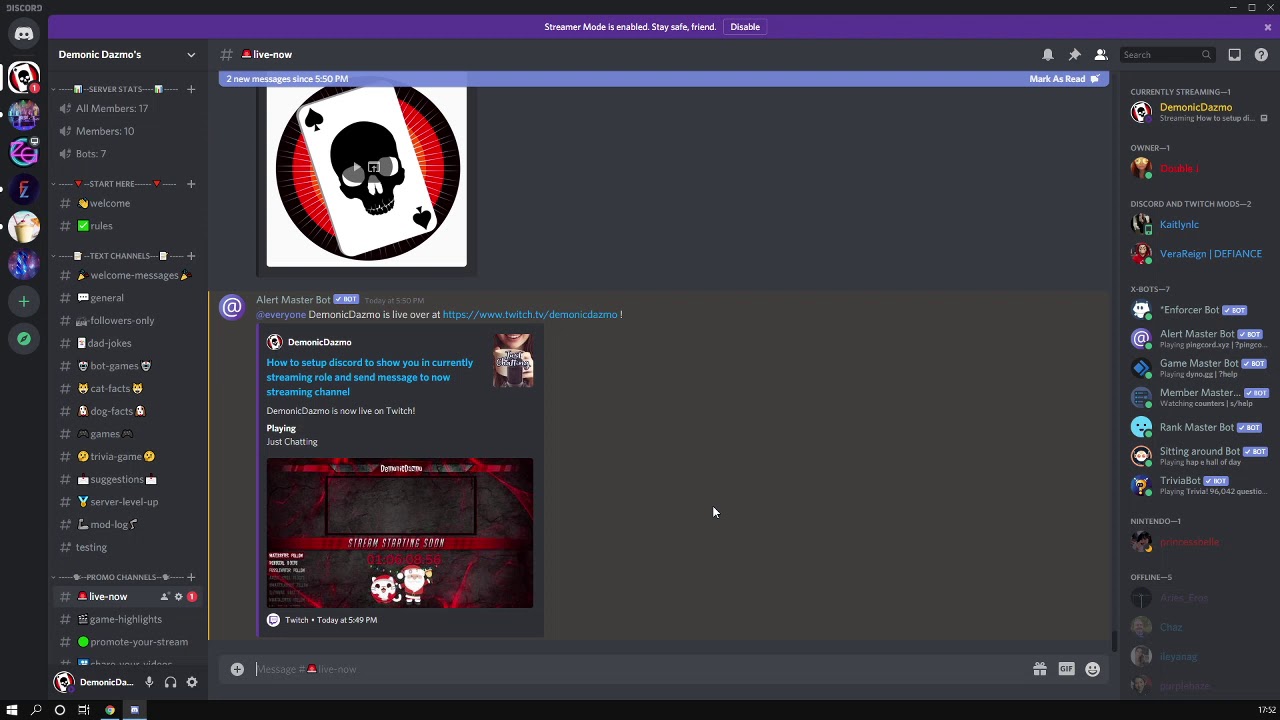The height and width of the screenshot is (720, 1280).
Task: Add channel to START HERE category
Action: pyautogui.click(x=191, y=184)
